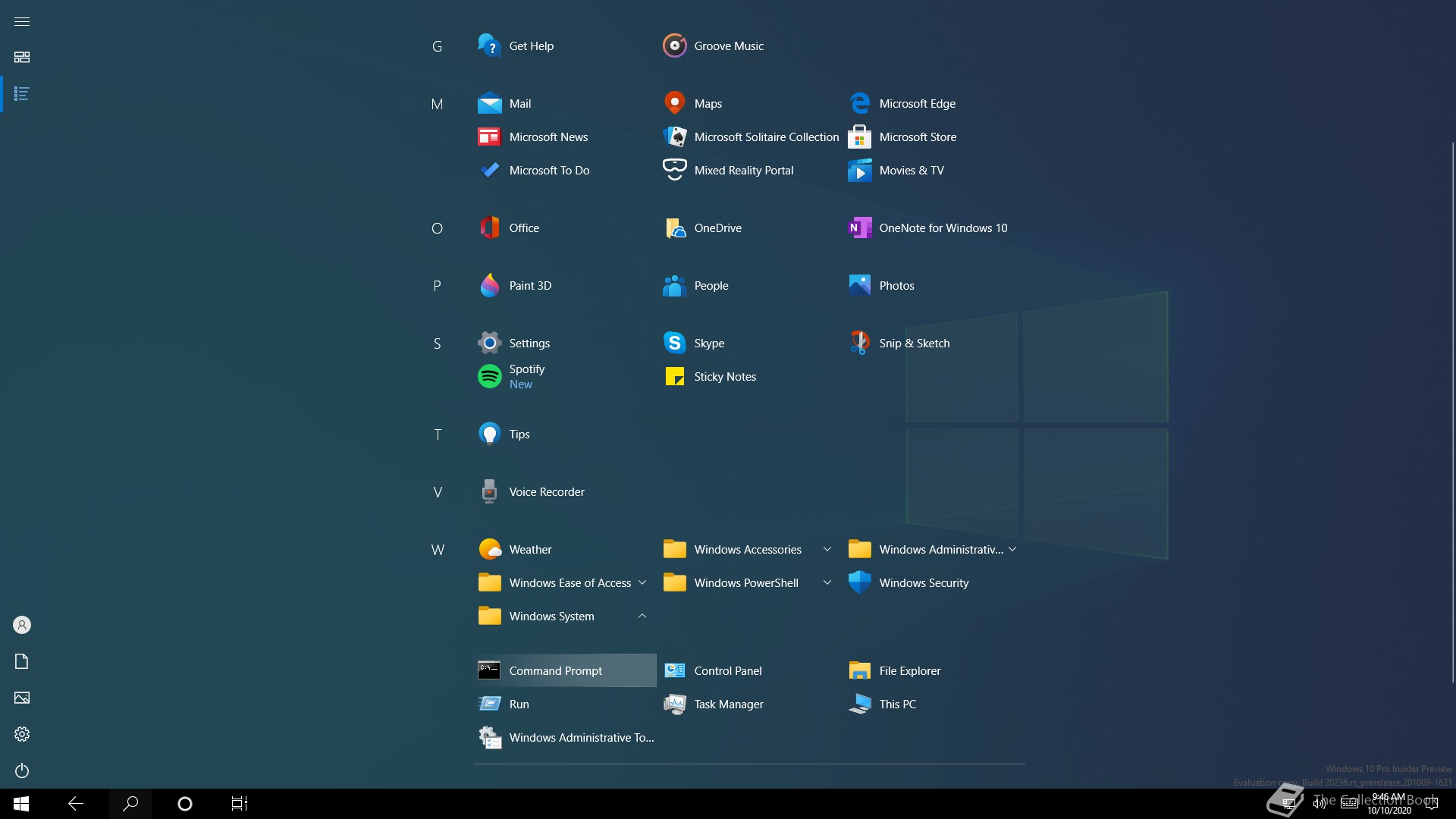Click the S letter group header
1456x819 pixels.
click(x=438, y=344)
